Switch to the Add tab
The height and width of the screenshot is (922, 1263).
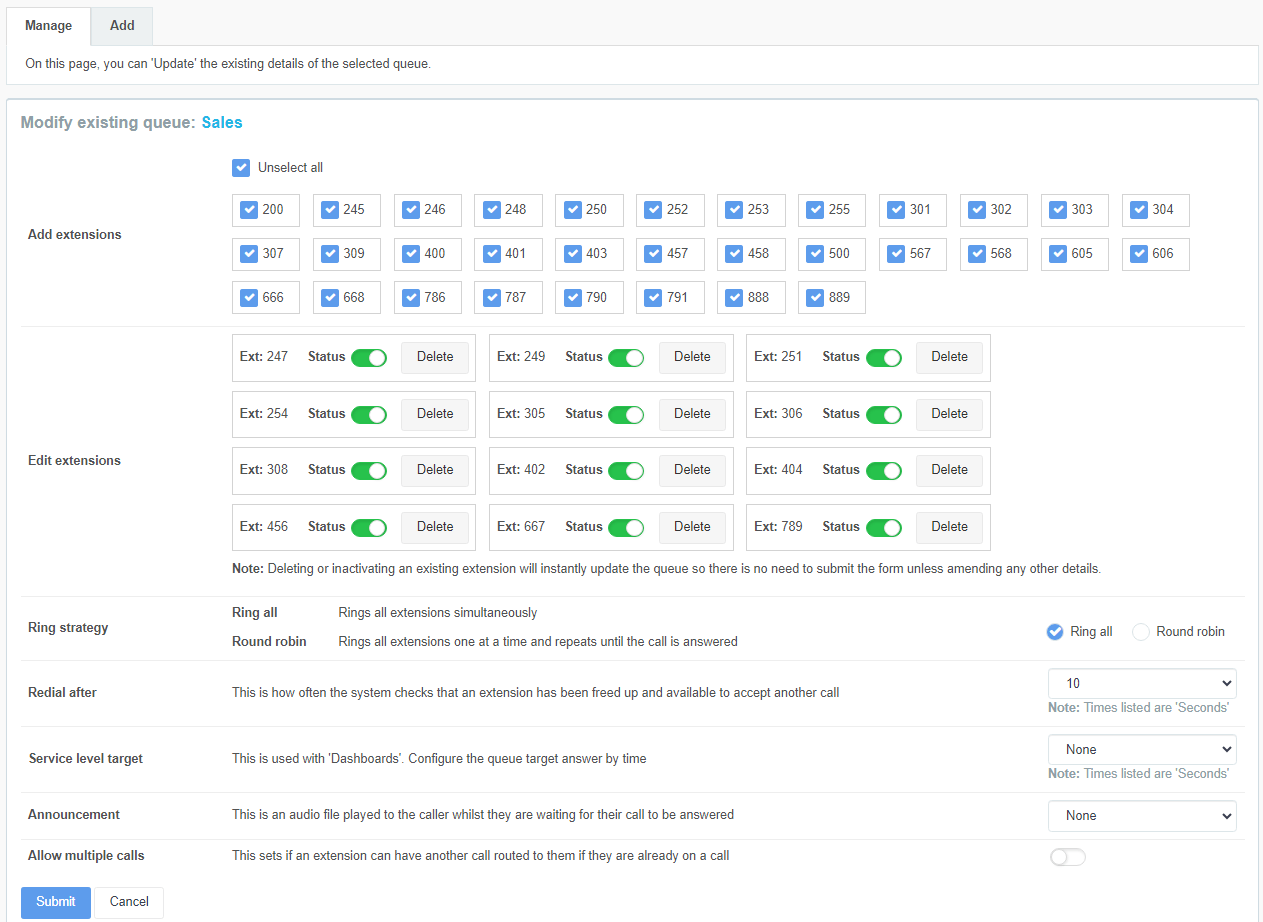point(122,26)
